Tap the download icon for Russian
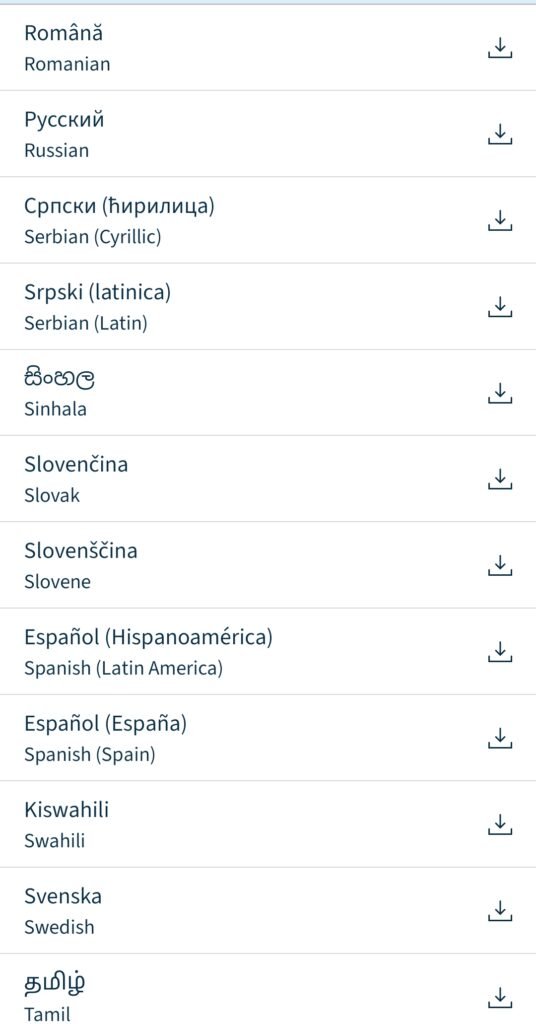536x1024 pixels. pyautogui.click(x=500, y=134)
